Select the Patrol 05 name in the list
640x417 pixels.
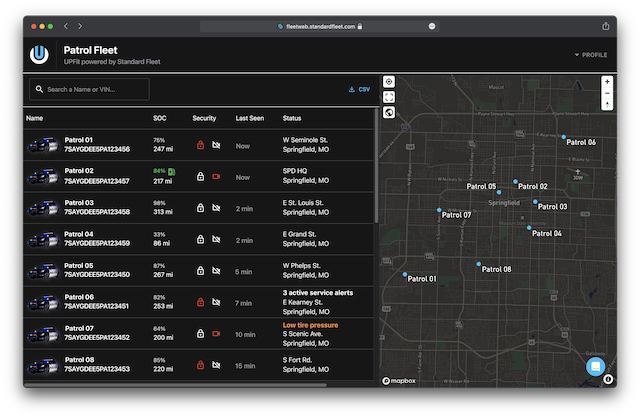(x=79, y=265)
